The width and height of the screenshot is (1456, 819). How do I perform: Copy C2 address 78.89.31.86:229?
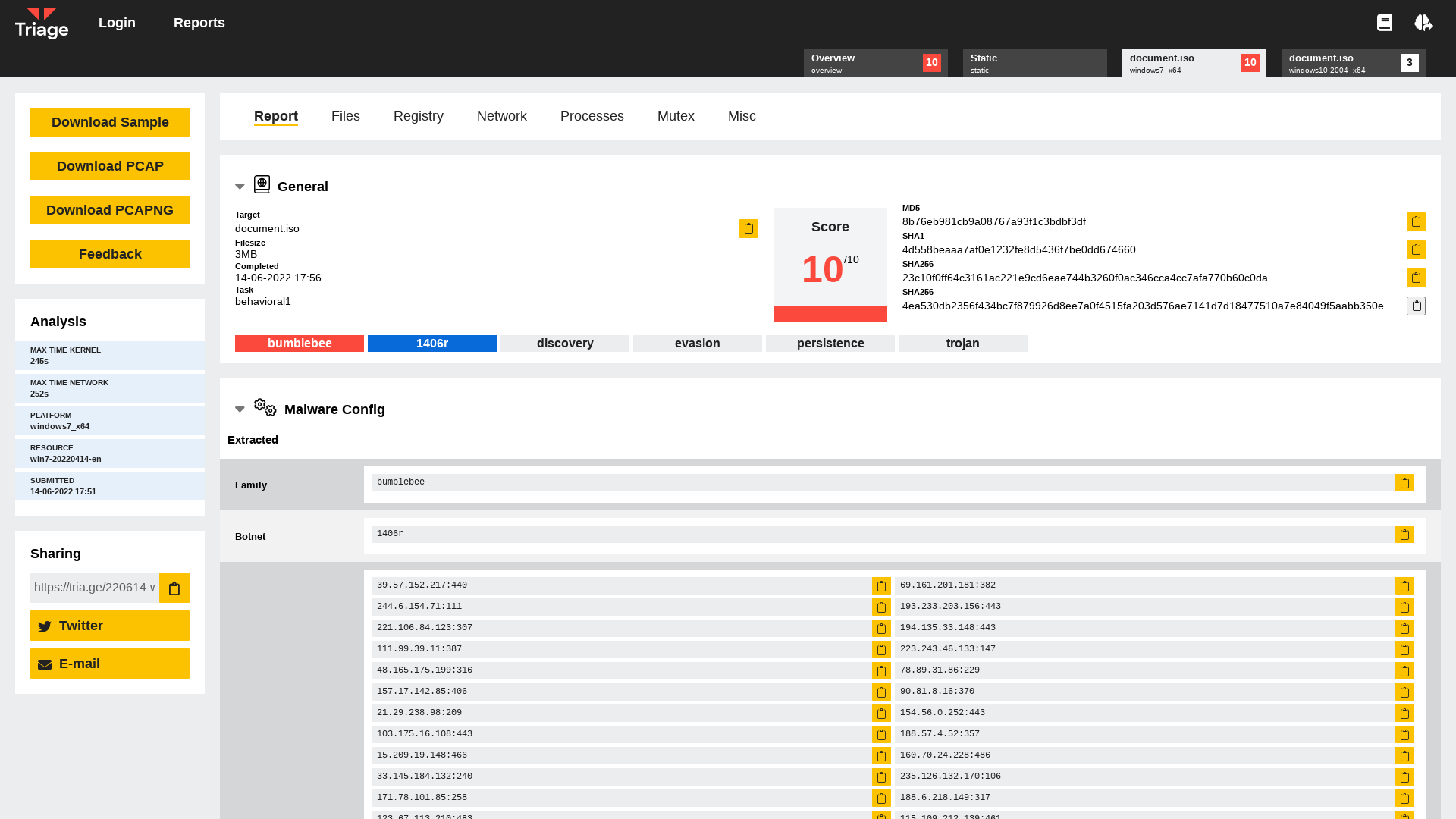click(1404, 671)
